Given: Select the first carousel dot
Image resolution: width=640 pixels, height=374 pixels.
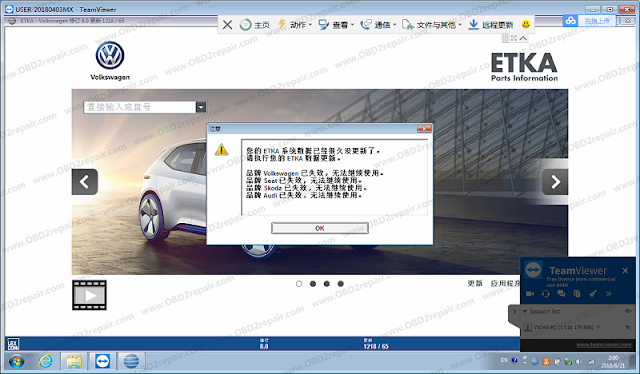Looking at the screenshot, I should (299, 284).
